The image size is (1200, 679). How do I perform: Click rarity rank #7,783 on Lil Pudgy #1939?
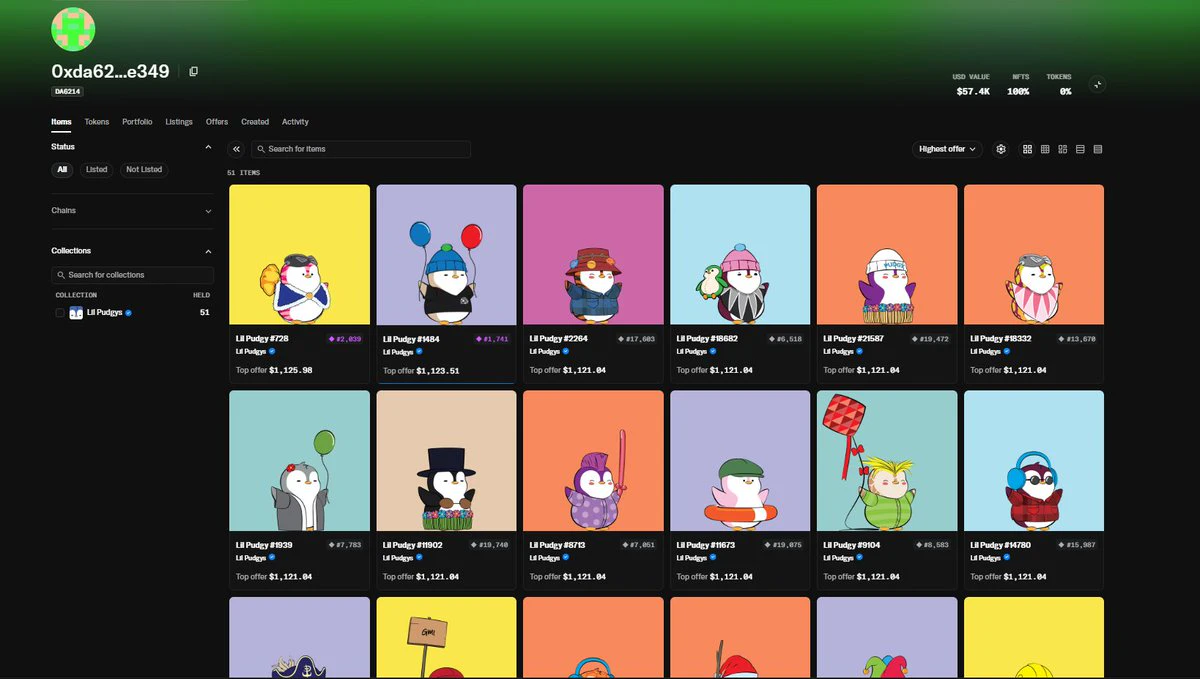pyautogui.click(x=344, y=545)
